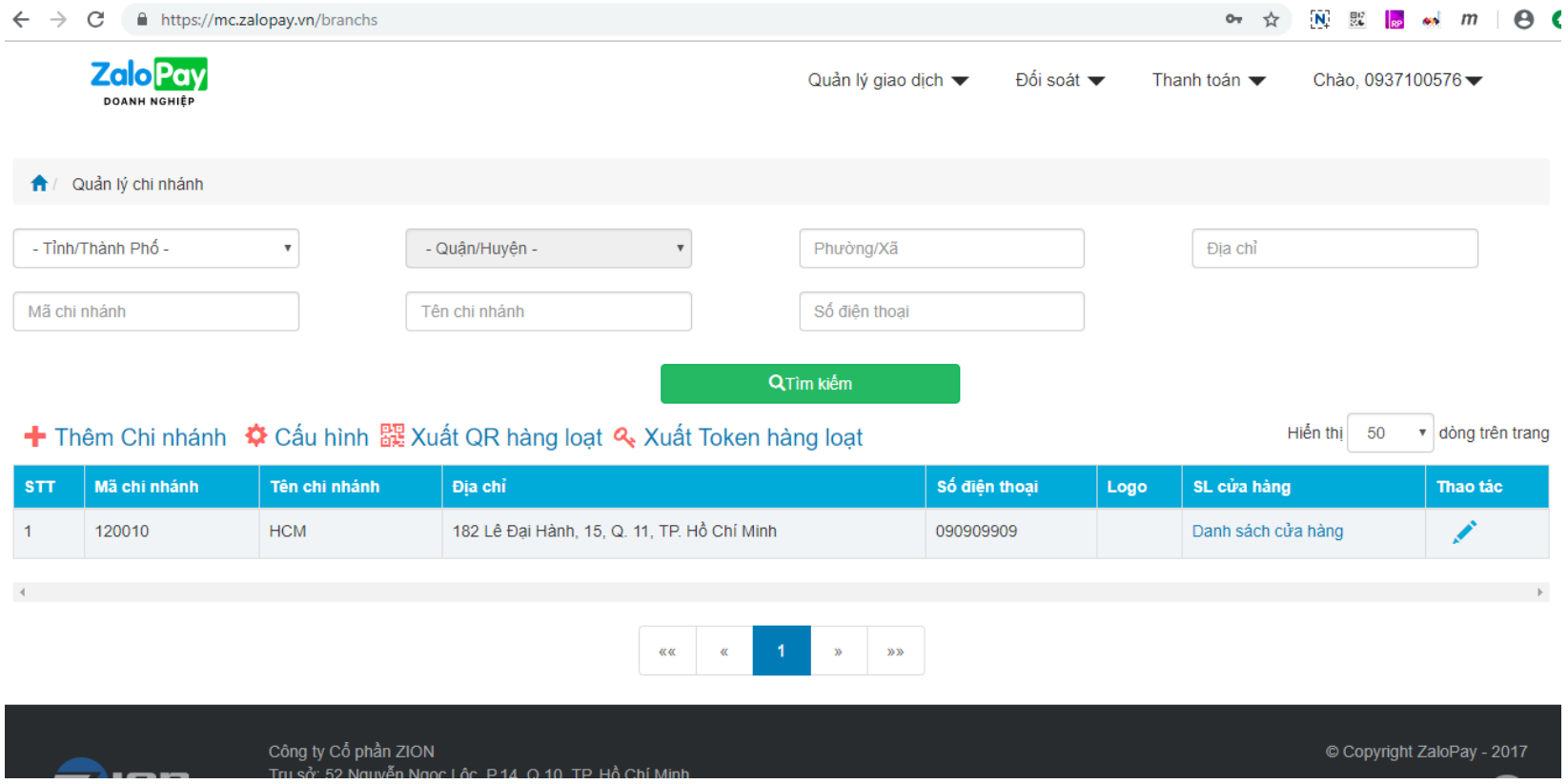Select the branch code cell 120010
The height and width of the screenshot is (784, 1568).
click(172, 532)
